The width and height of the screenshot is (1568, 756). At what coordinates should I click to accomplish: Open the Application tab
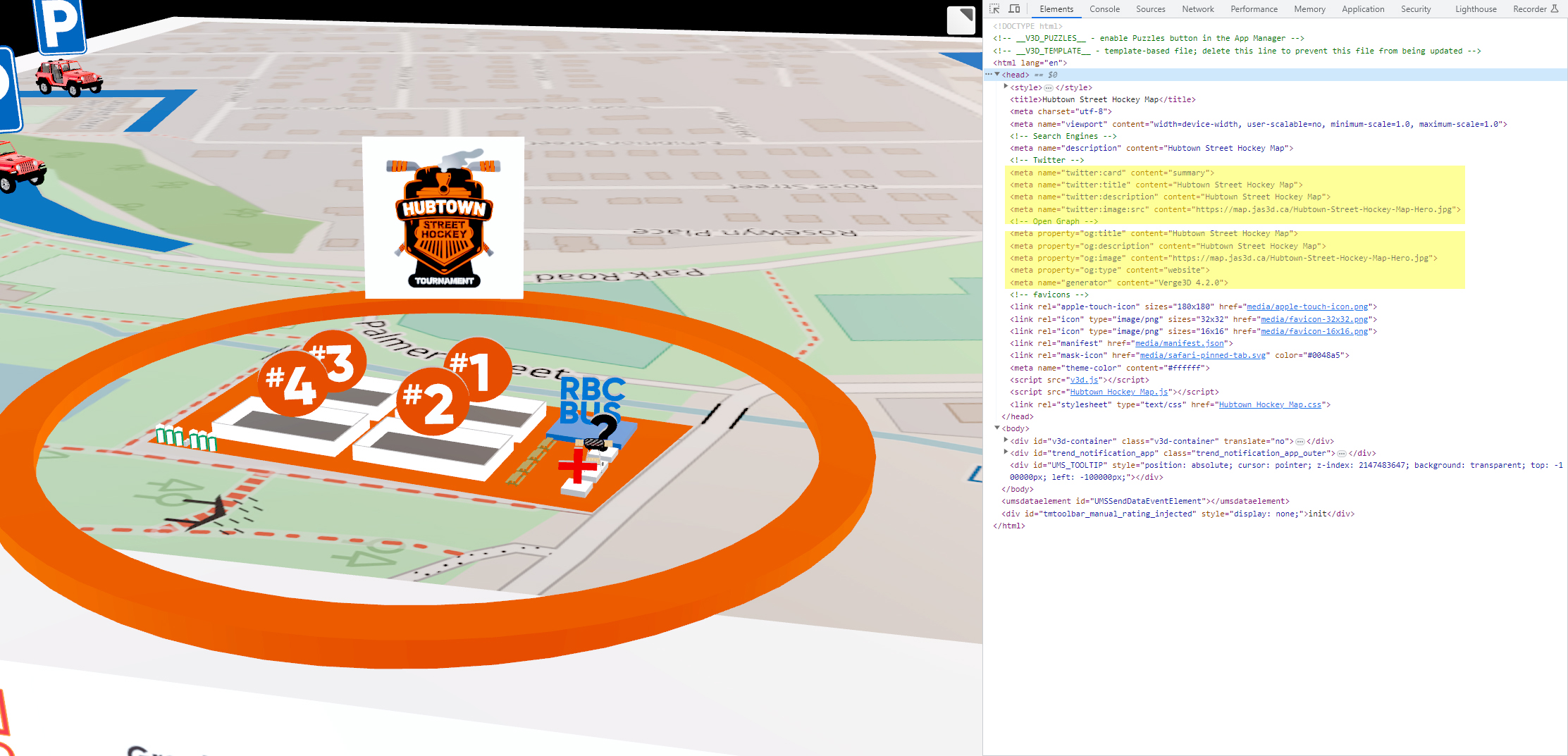tap(1363, 9)
